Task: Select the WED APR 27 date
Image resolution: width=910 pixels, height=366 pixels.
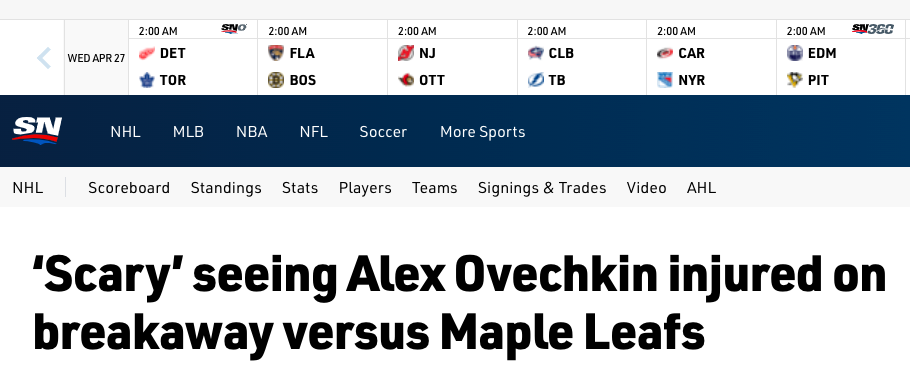Action: coord(96,58)
